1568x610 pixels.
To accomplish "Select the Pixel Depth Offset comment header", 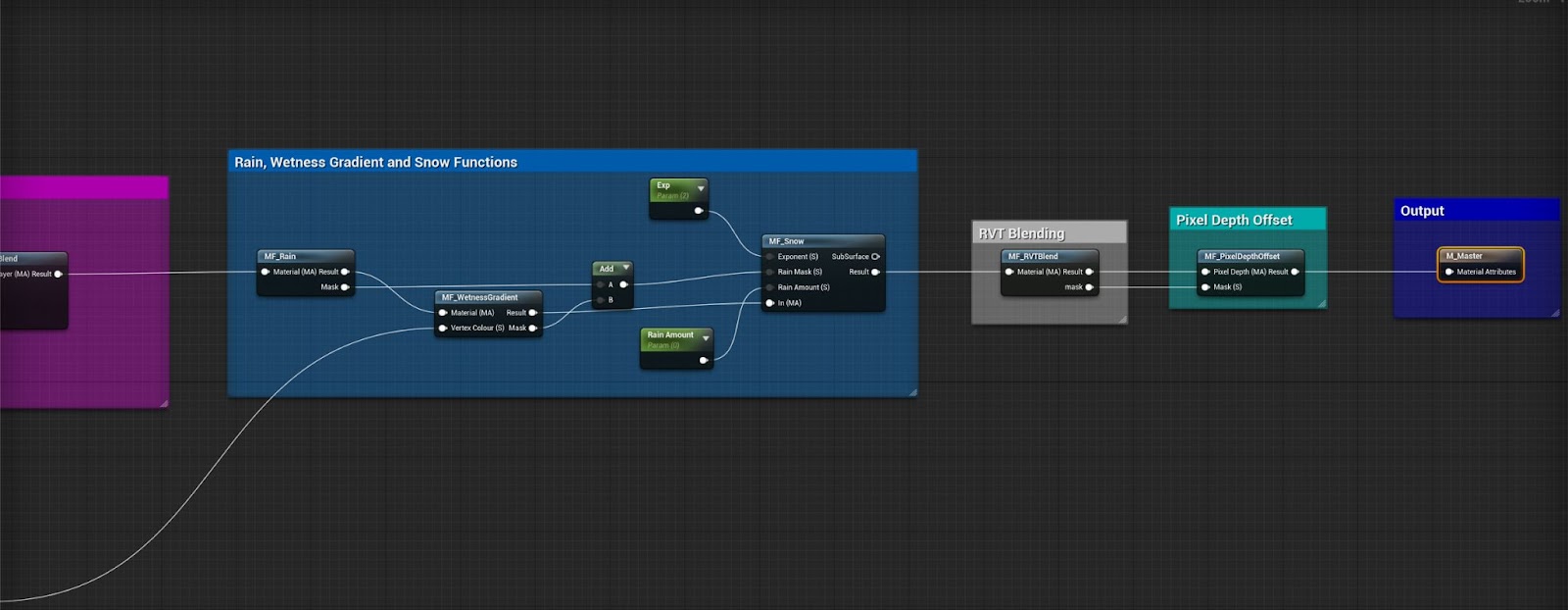I will (1248, 220).
